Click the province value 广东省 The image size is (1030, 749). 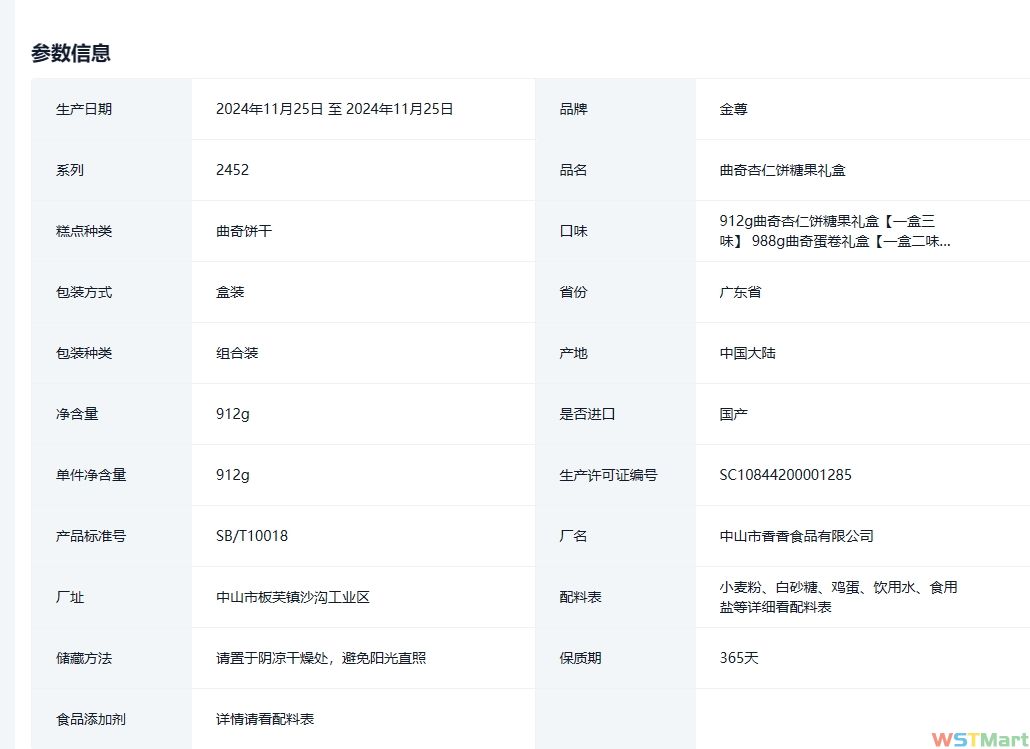[740, 292]
